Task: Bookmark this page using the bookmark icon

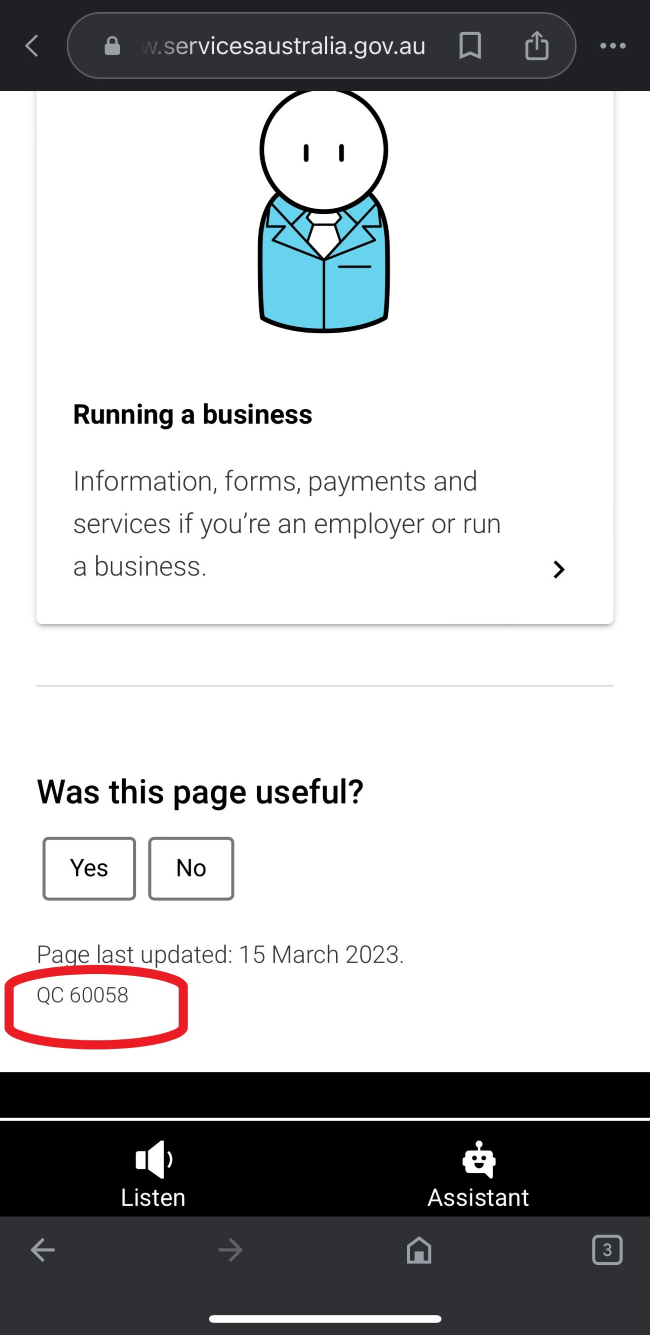Action: point(470,45)
